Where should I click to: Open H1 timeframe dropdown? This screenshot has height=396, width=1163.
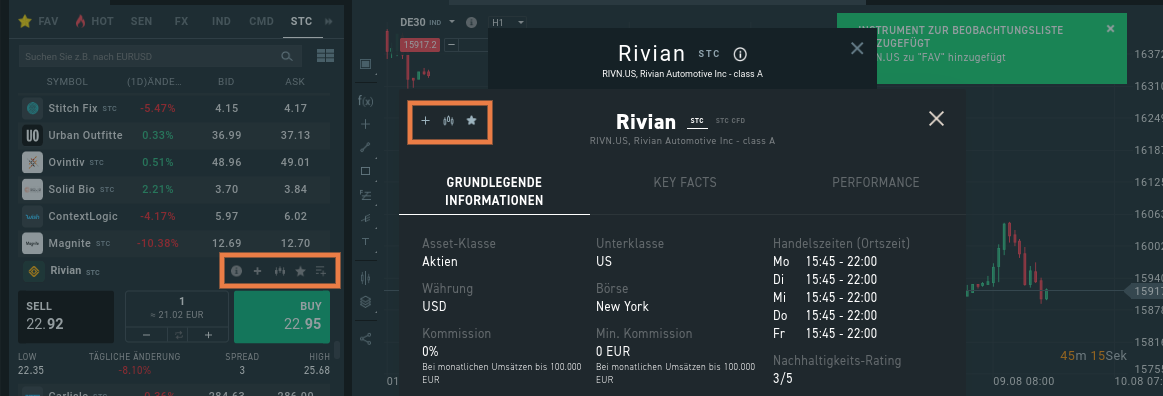pos(508,23)
